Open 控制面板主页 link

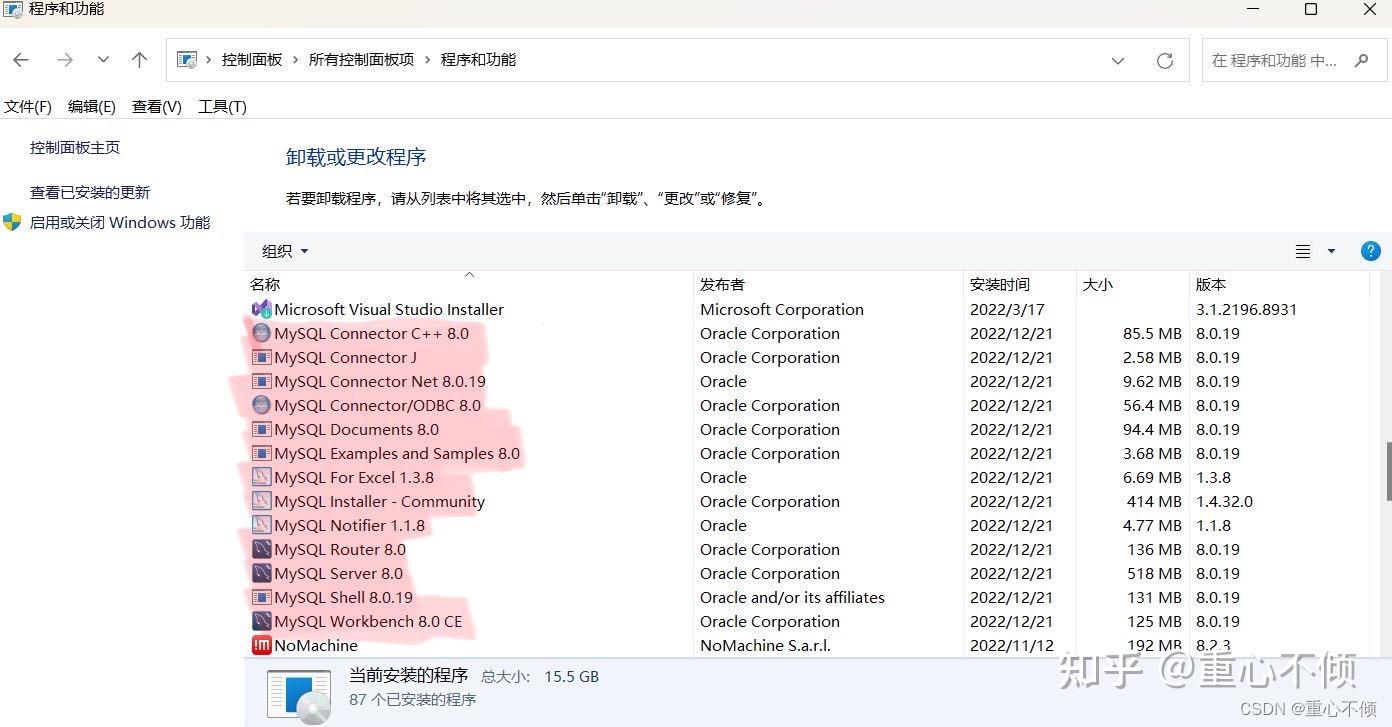(x=74, y=146)
